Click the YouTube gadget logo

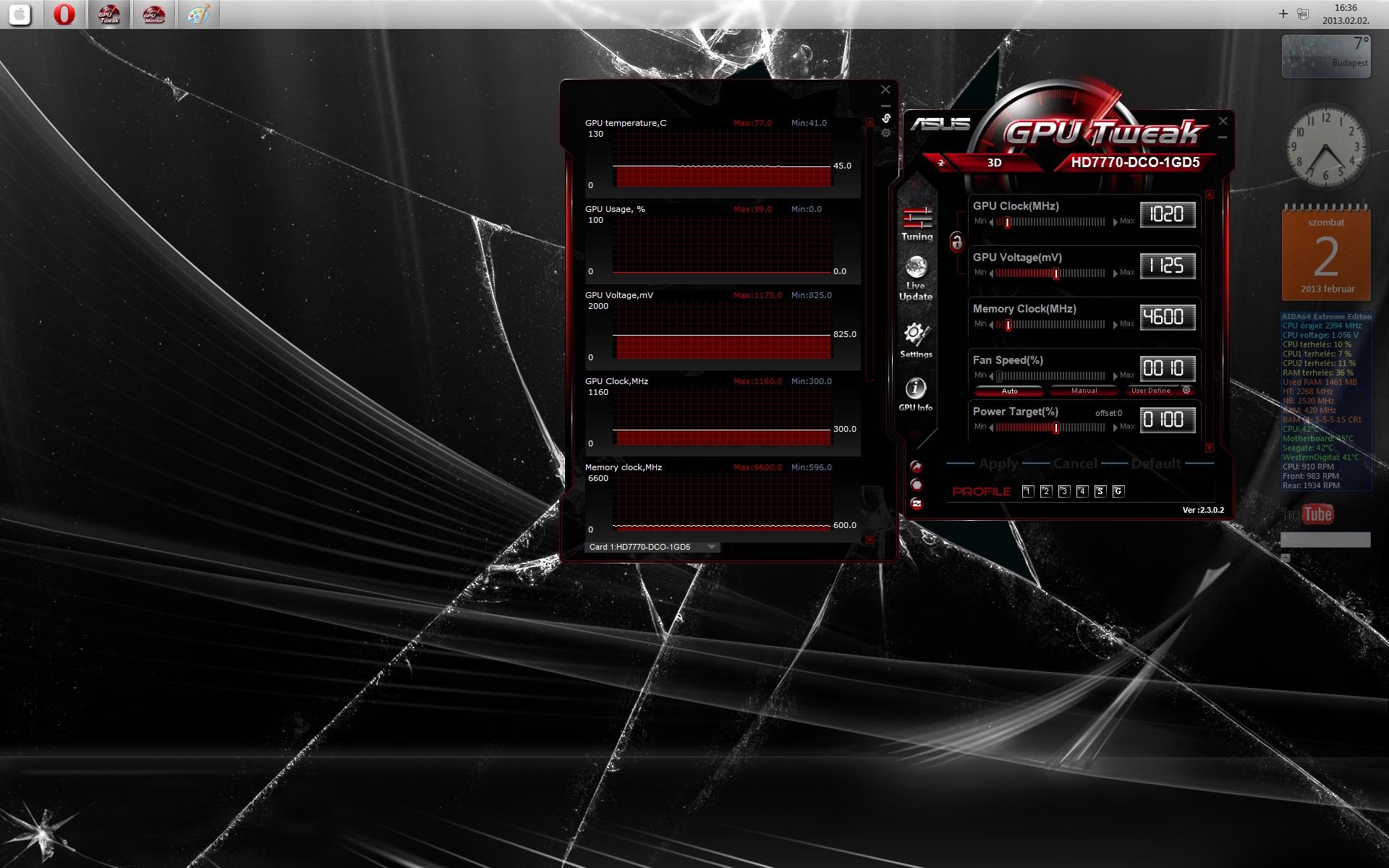1309,514
